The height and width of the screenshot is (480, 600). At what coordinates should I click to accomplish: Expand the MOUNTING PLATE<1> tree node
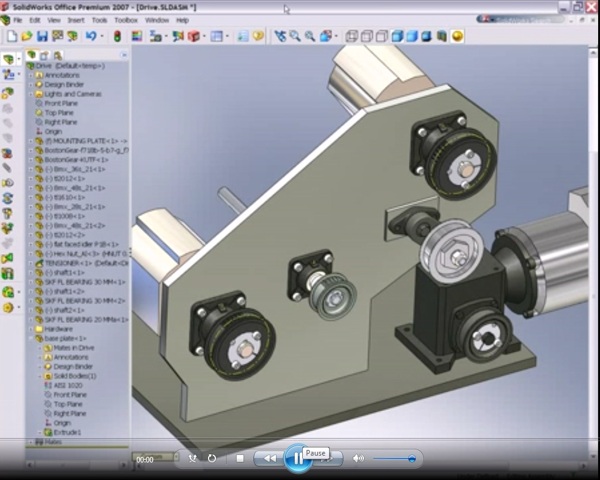point(32,140)
